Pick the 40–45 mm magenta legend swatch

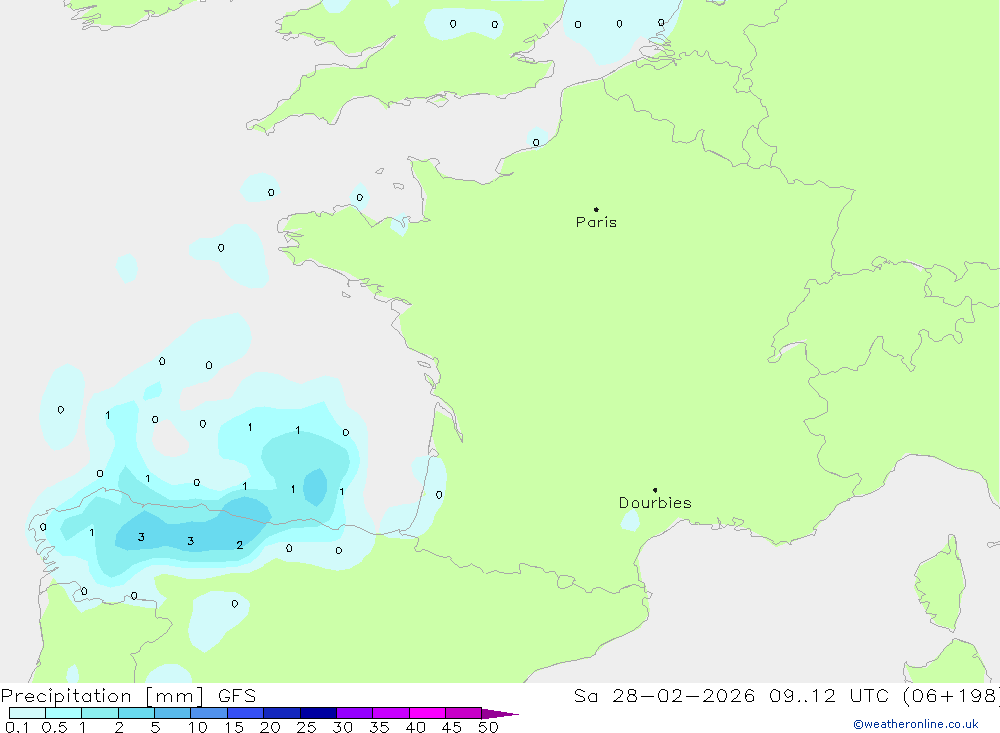tap(427, 713)
